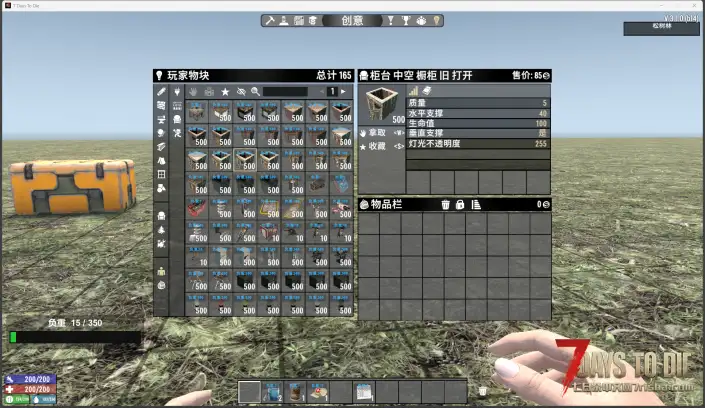Viewport: 705px width, 408px height.
Task: Toggle the lock icon in 物品栏 header
Action: click(x=460, y=205)
